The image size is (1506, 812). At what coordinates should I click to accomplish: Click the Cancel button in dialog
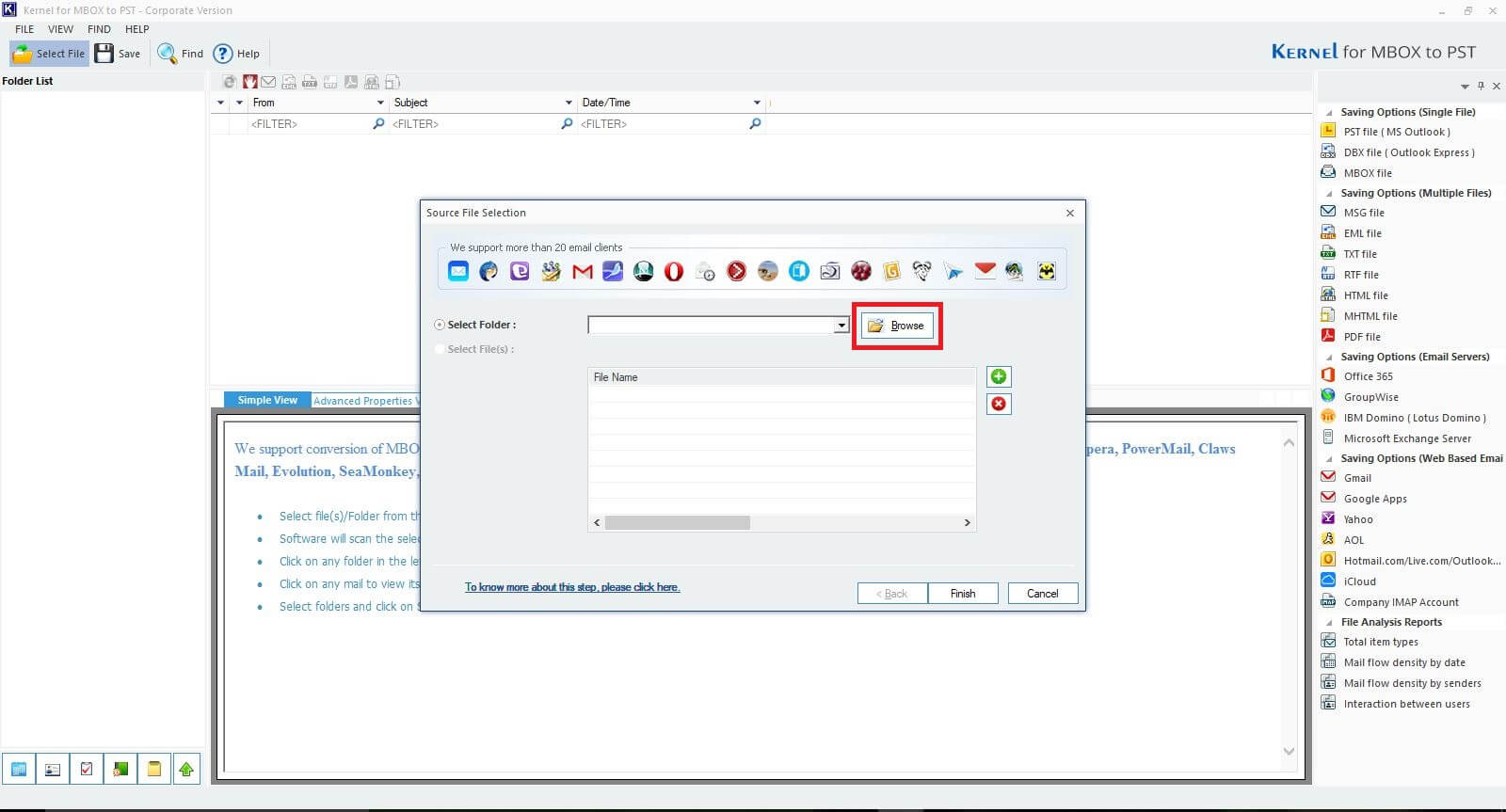pos(1043,594)
